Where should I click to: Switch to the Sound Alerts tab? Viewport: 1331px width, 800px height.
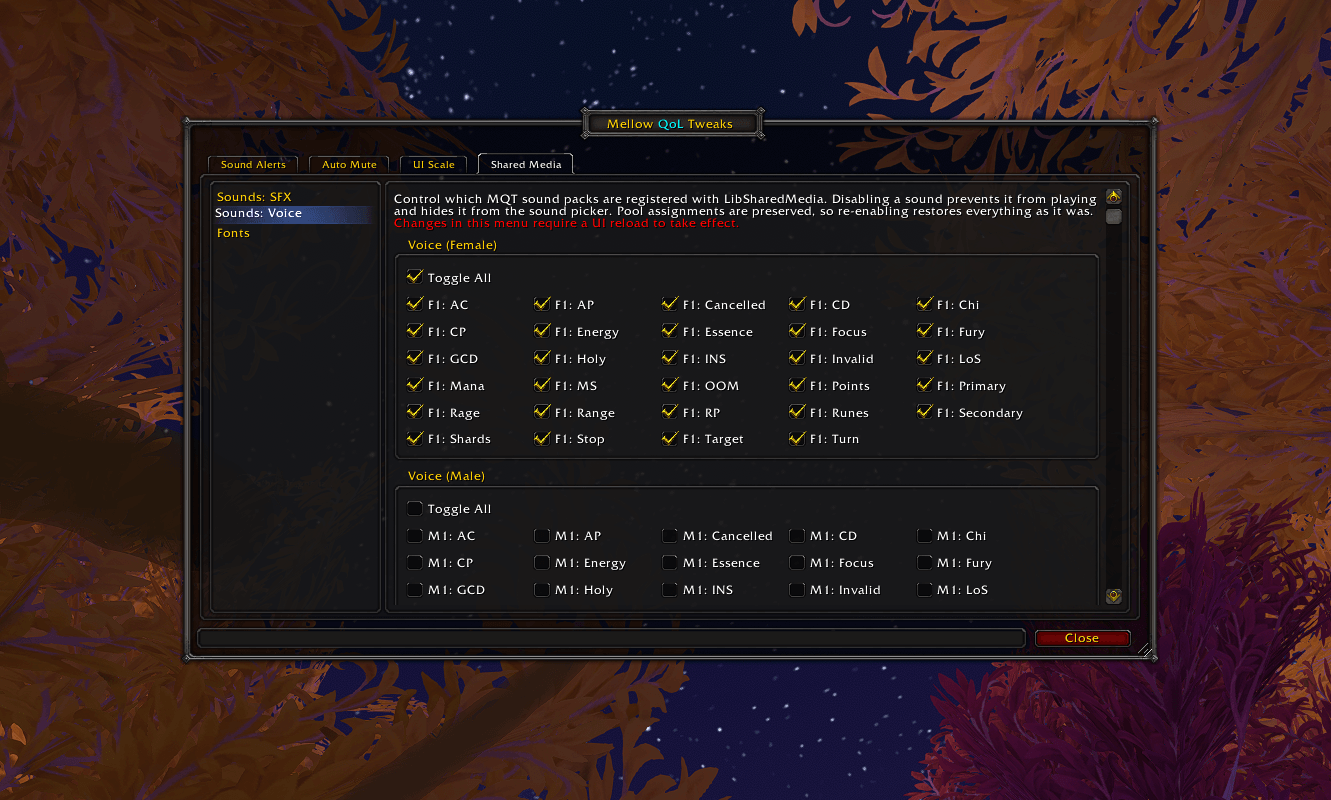click(253, 164)
